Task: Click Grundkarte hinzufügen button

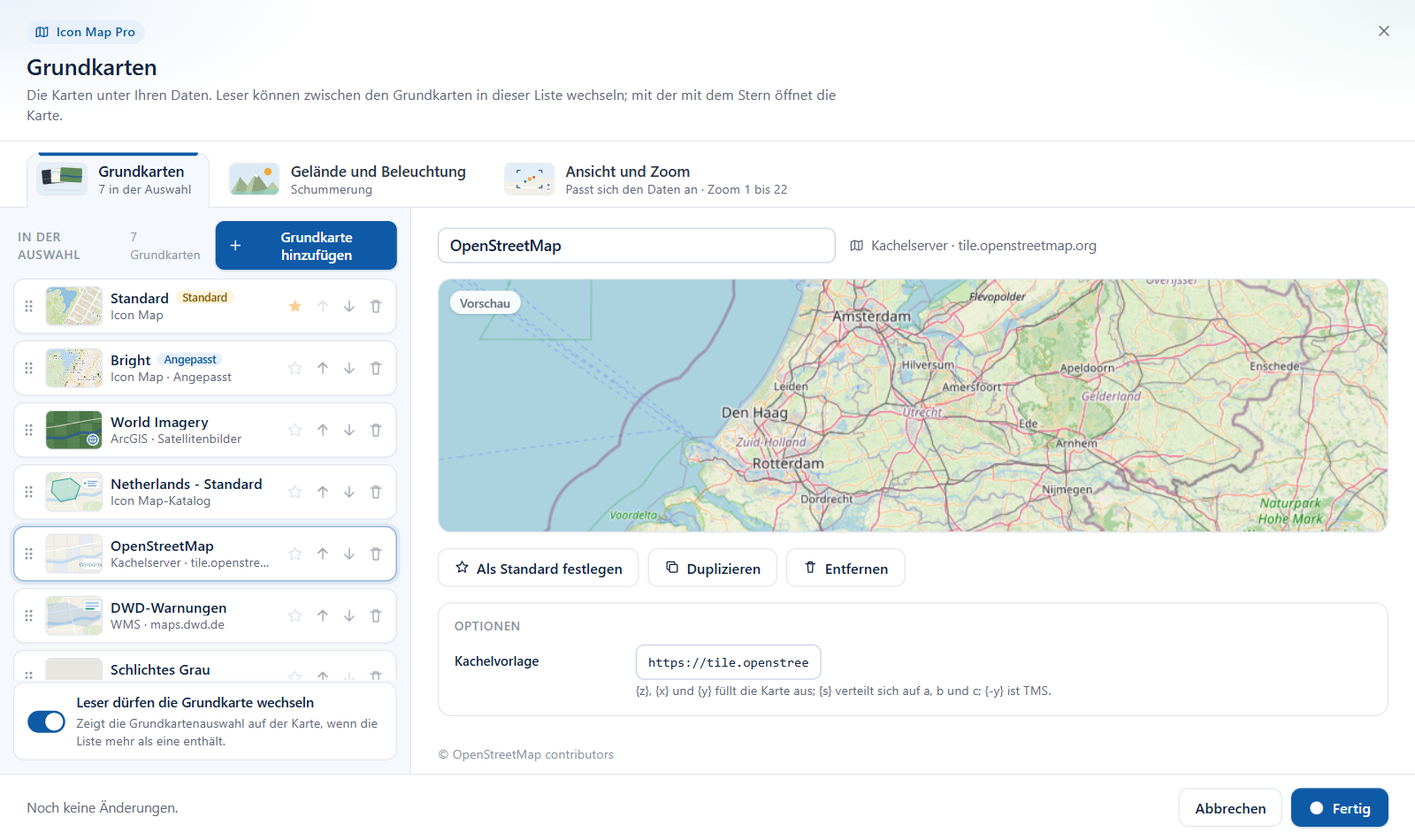Action: [306, 246]
